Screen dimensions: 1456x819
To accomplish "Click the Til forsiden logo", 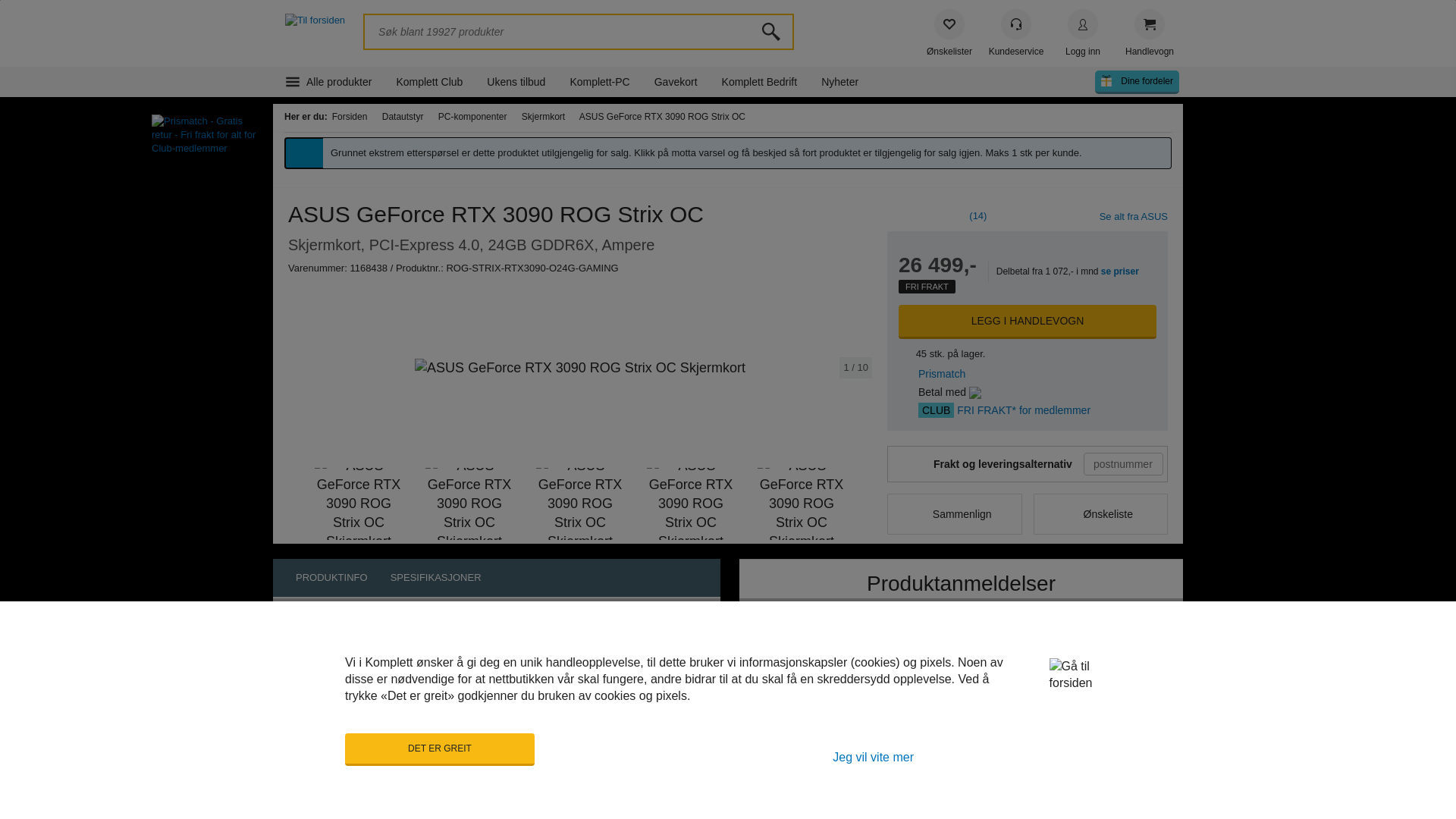I will (x=315, y=20).
